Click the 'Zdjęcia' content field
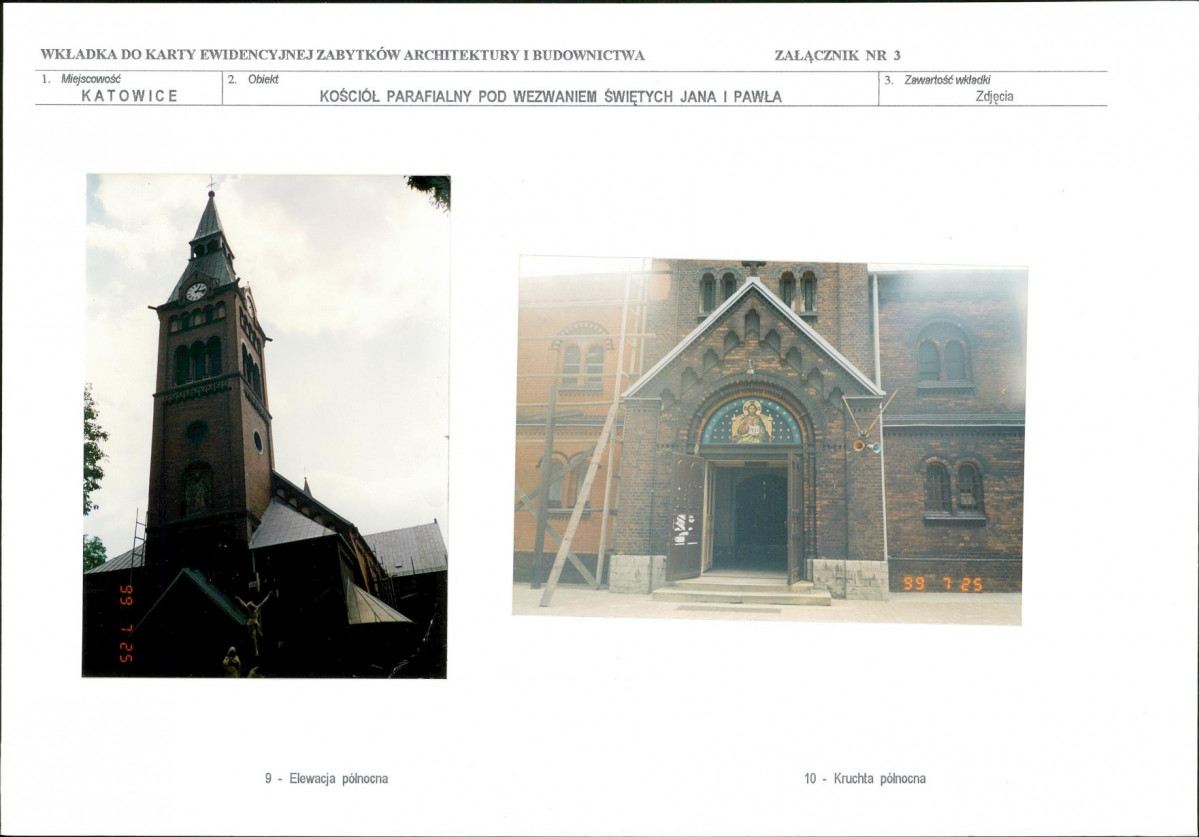1199x837 pixels. 994,97
